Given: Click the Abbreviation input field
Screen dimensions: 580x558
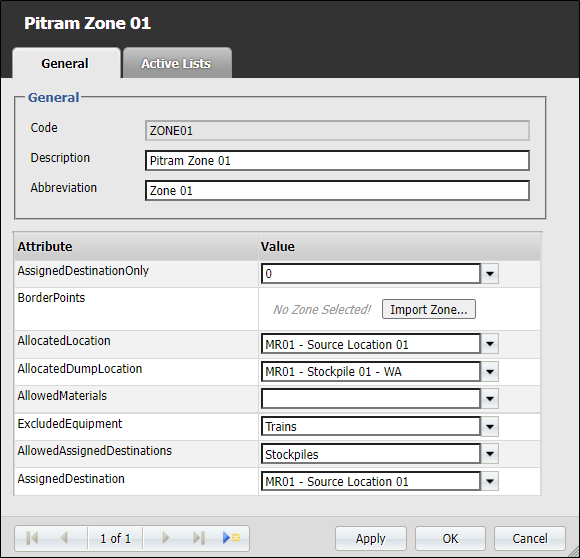Looking at the screenshot, I should (337, 190).
